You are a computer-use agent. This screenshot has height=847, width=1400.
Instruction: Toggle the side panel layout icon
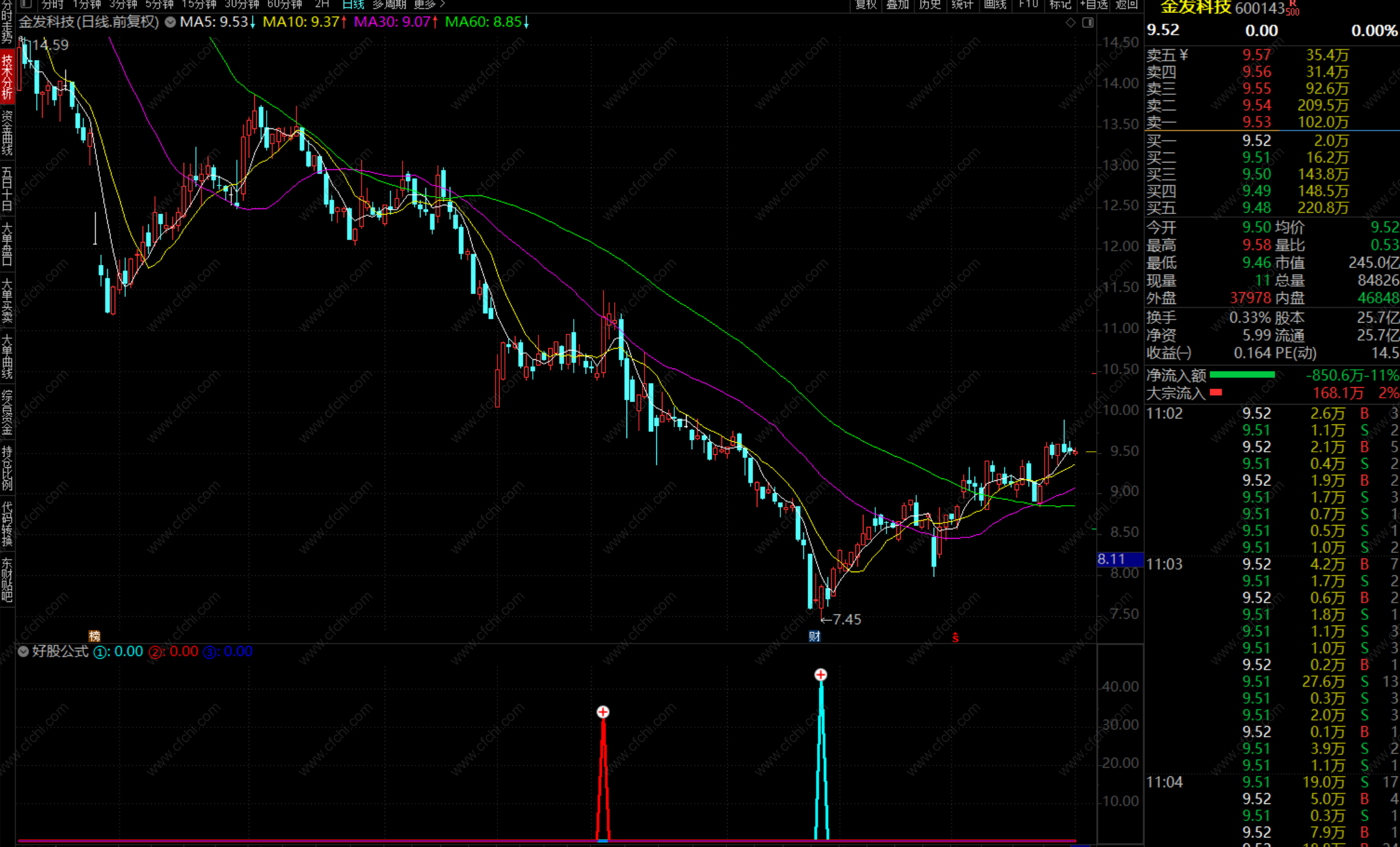tap(1088, 22)
